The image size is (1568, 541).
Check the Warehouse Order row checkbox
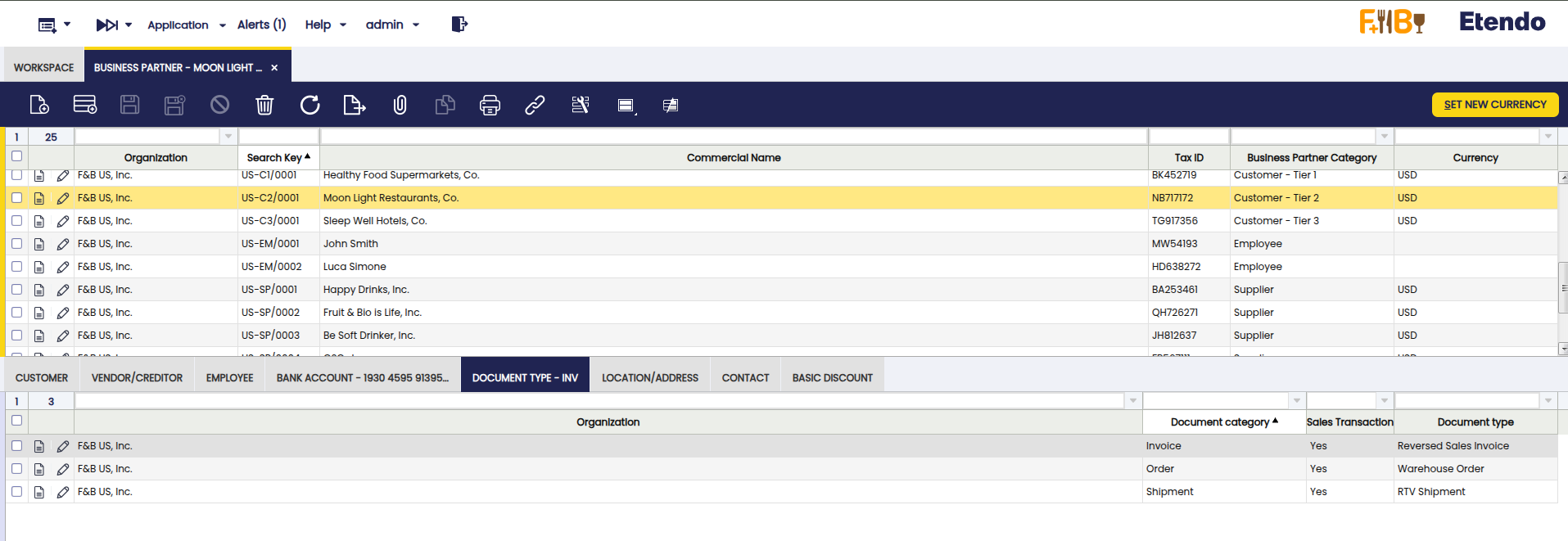(16, 469)
